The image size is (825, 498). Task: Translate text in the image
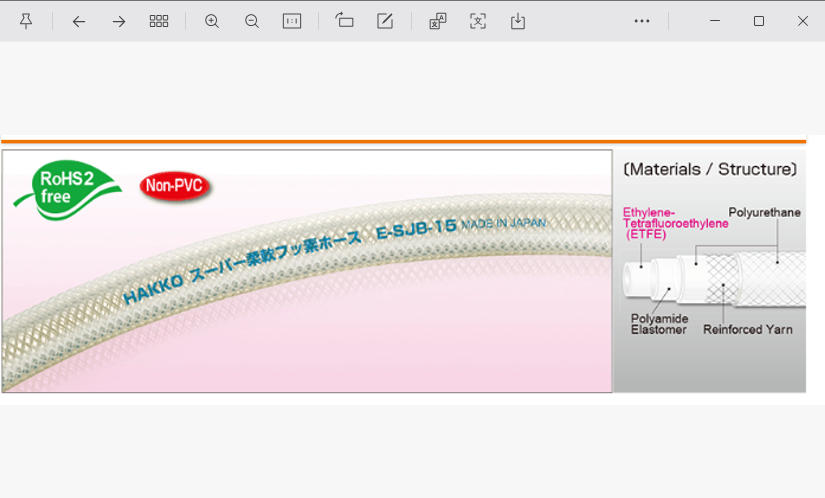pos(438,21)
